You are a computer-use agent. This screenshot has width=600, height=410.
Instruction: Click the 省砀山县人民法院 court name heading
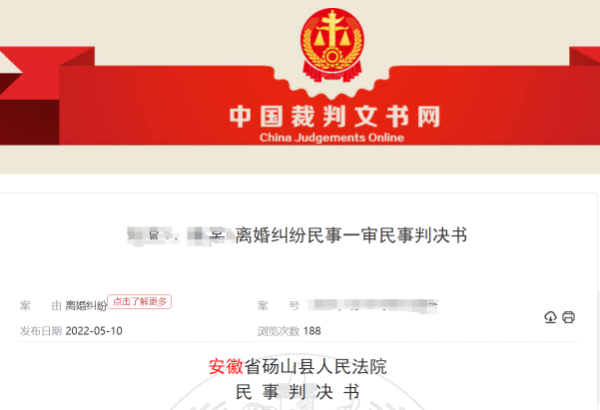point(316,366)
